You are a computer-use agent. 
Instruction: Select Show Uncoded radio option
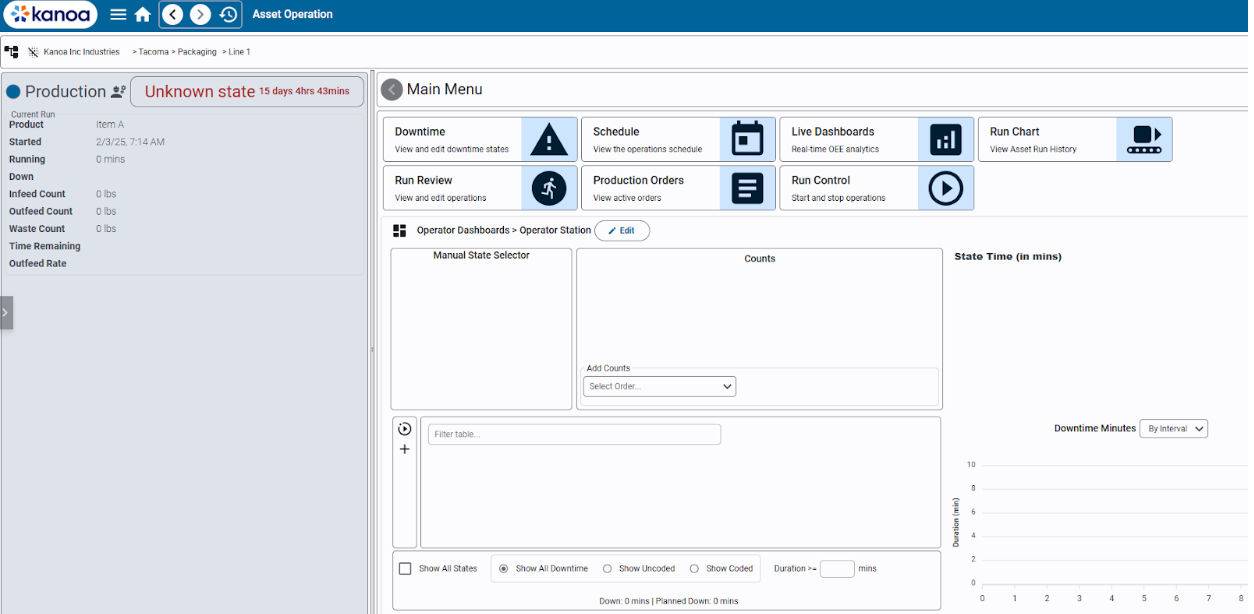coord(607,568)
